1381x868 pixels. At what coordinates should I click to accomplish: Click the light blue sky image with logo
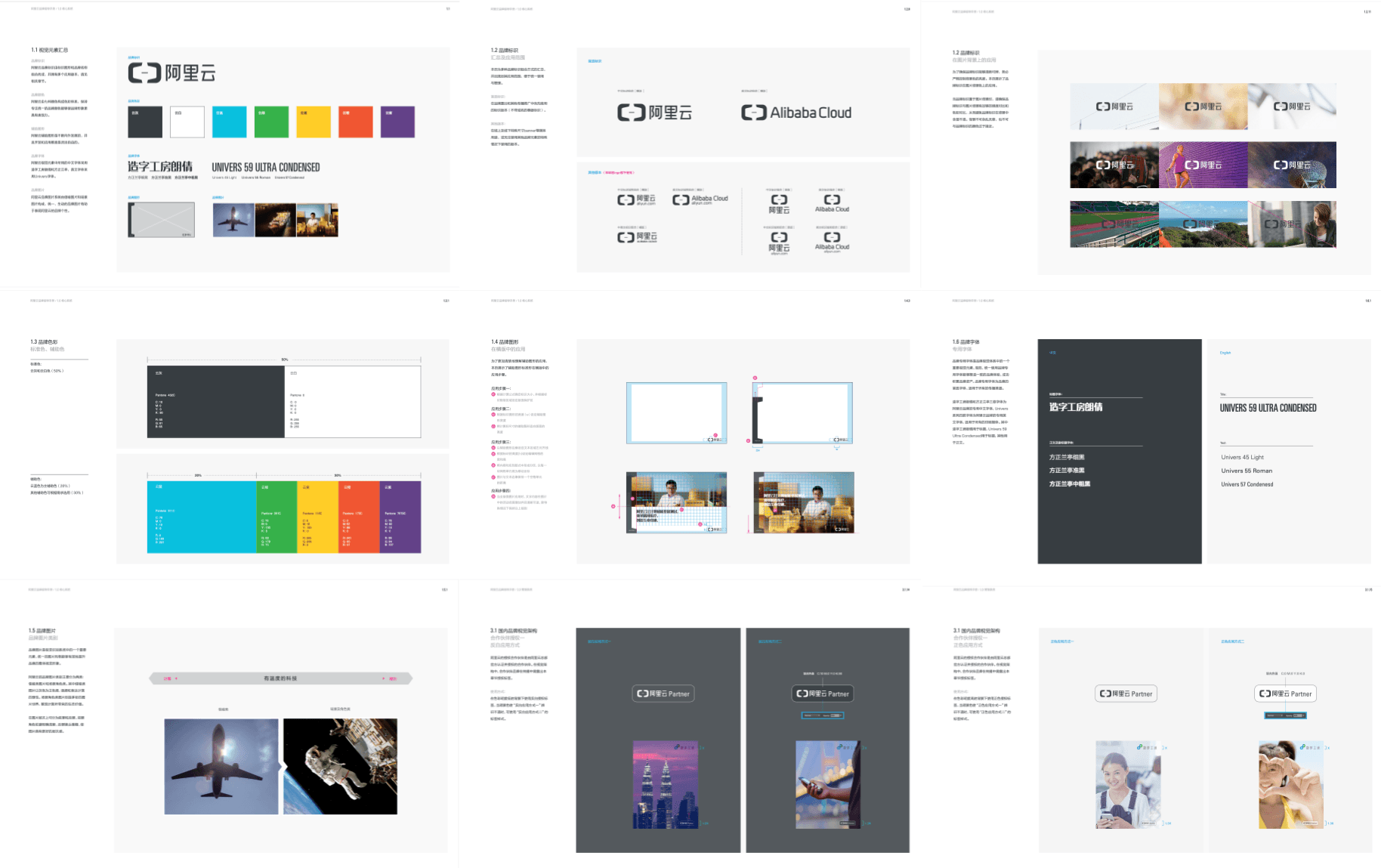(1114, 107)
